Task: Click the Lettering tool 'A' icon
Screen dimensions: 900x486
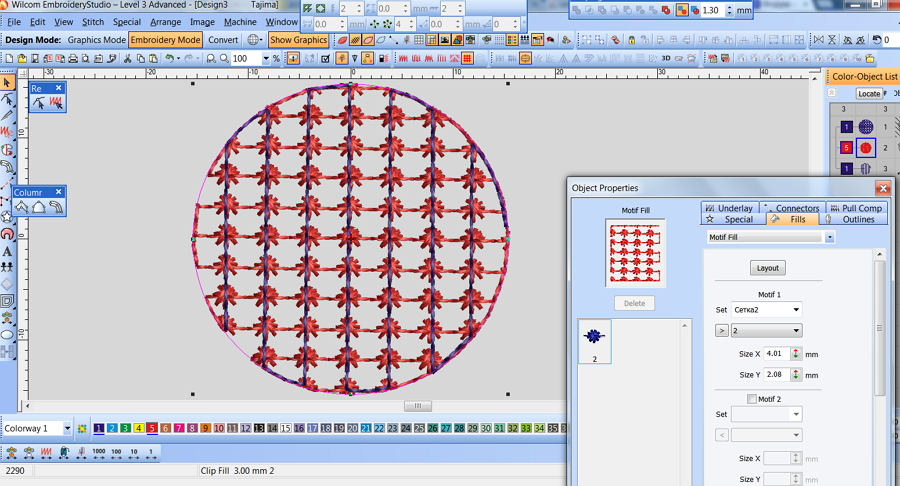Action: (x=7, y=251)
